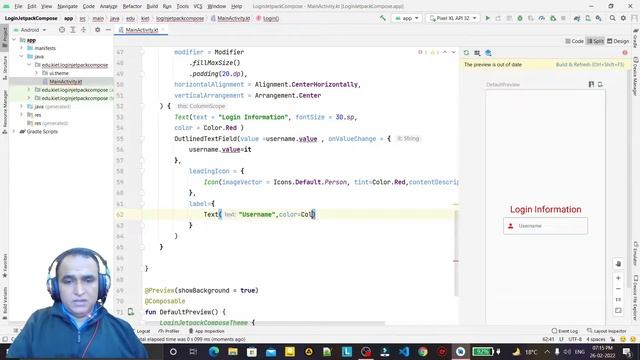Click the preview Refresh icon
Viewport: 640px width, 360px height.
pyautogui.click(x=466, y=53)
